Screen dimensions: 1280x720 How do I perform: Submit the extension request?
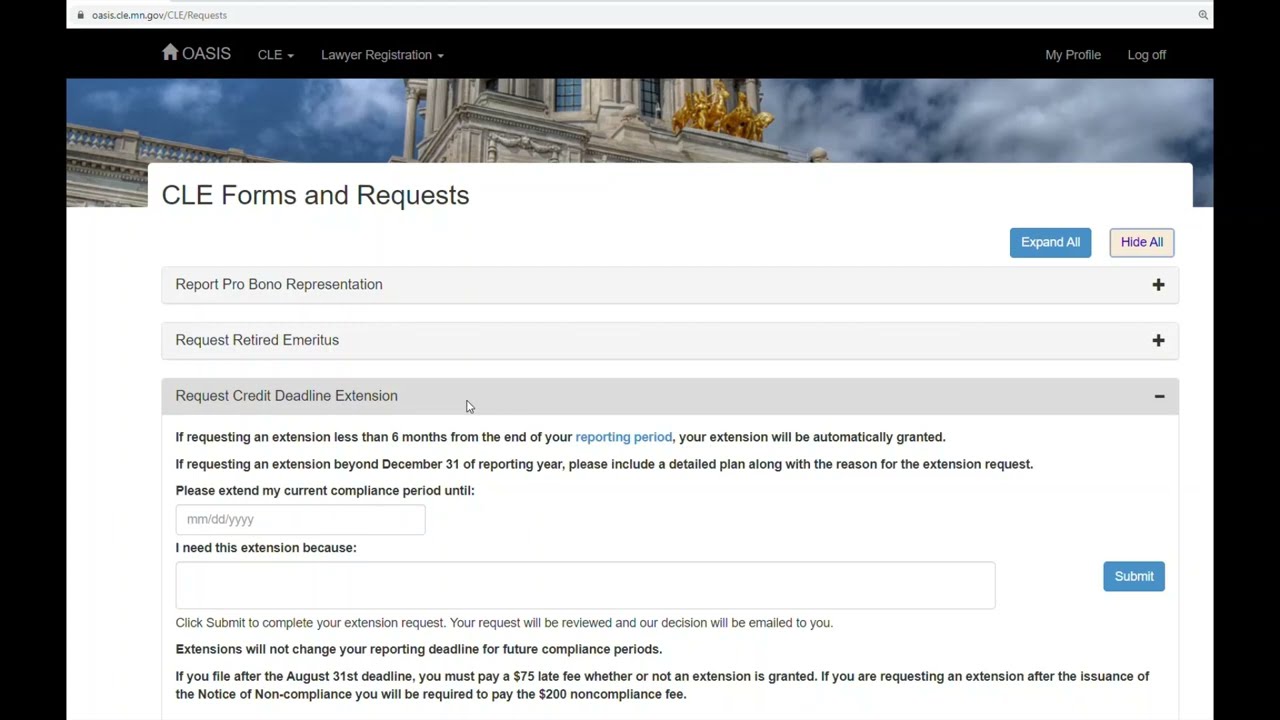coord(1134,576)
